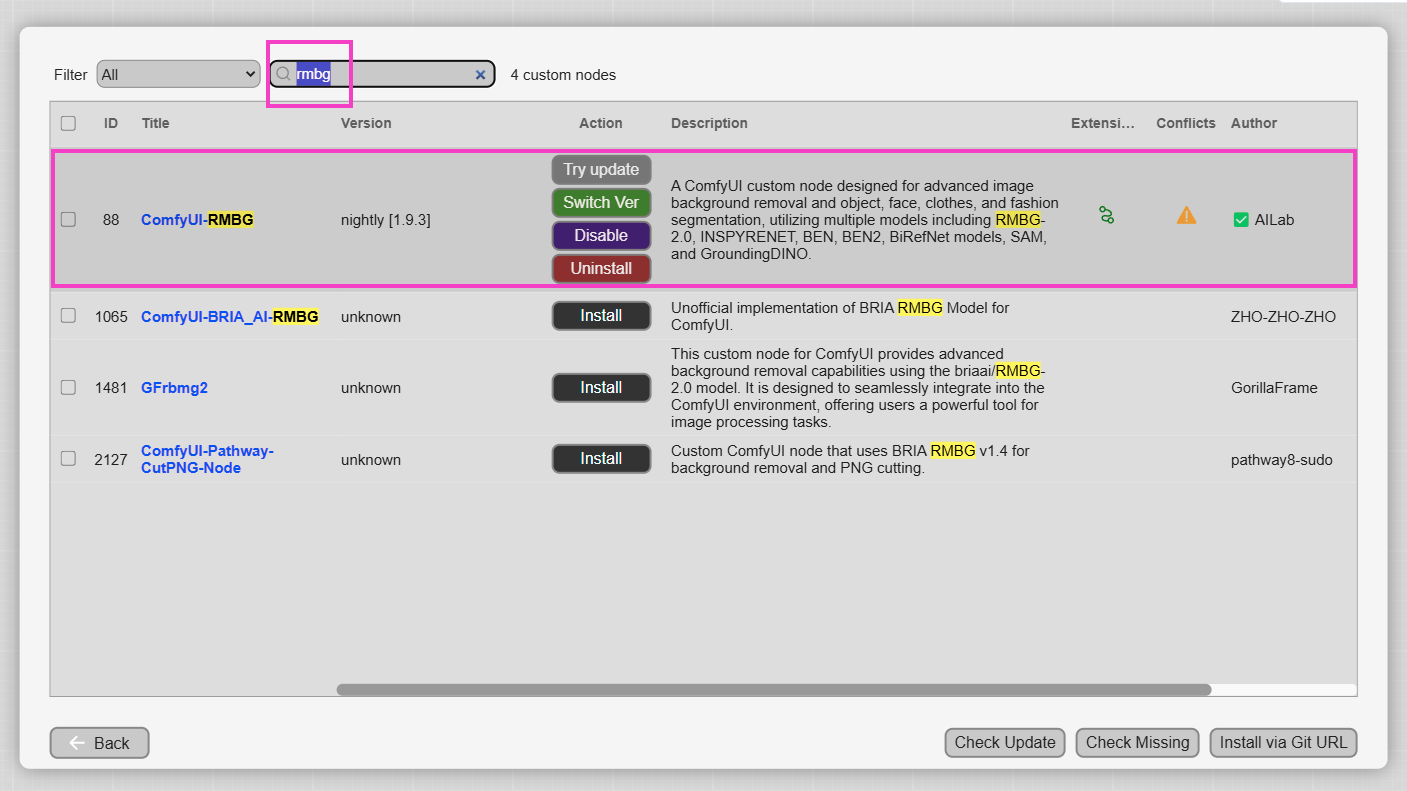
Task: Check the box for ComfyUI-RMBG row
Action: (68, 220)
